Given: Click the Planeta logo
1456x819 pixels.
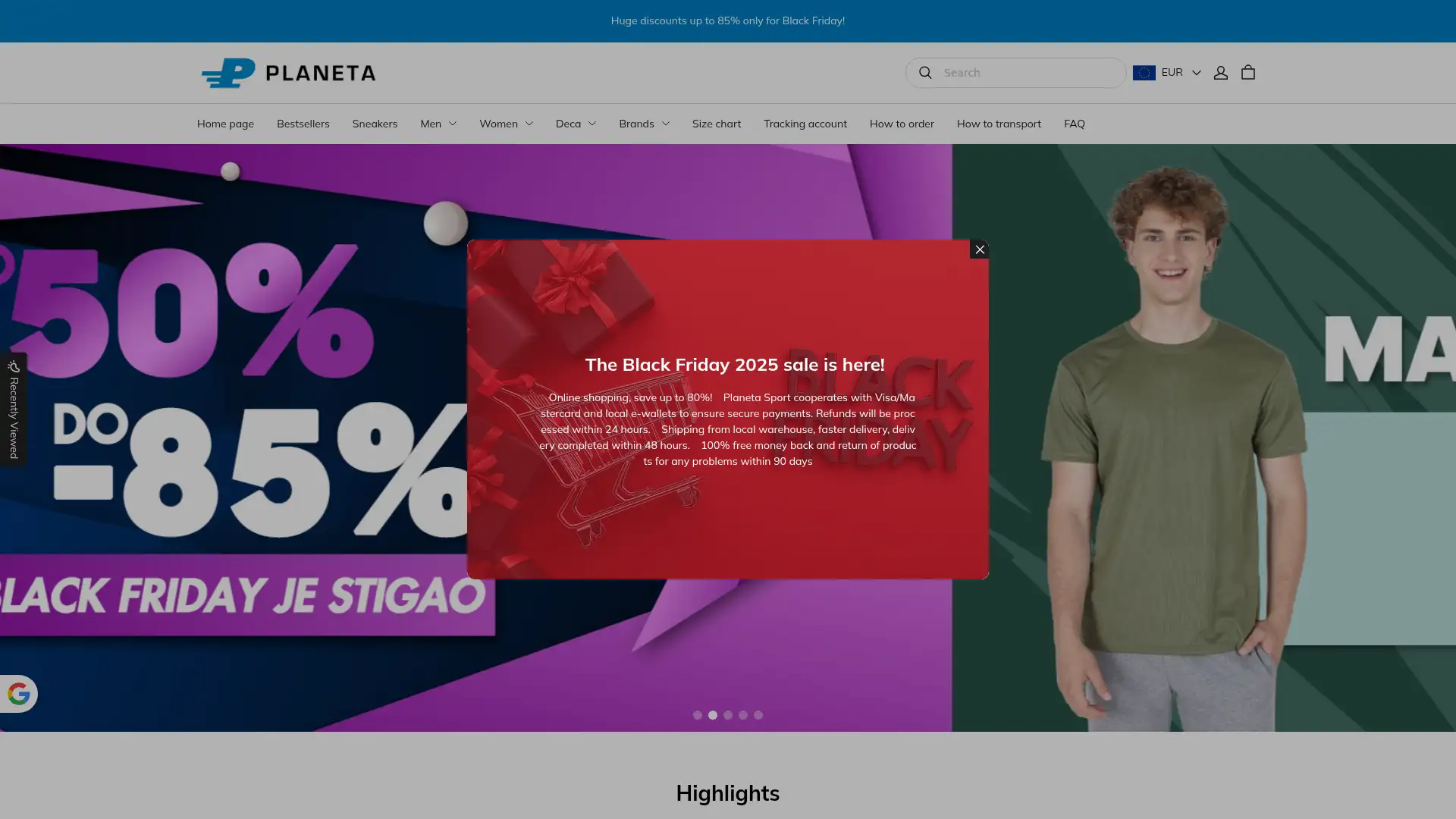Looking at the screenshot, I should (x=288, y=73).
